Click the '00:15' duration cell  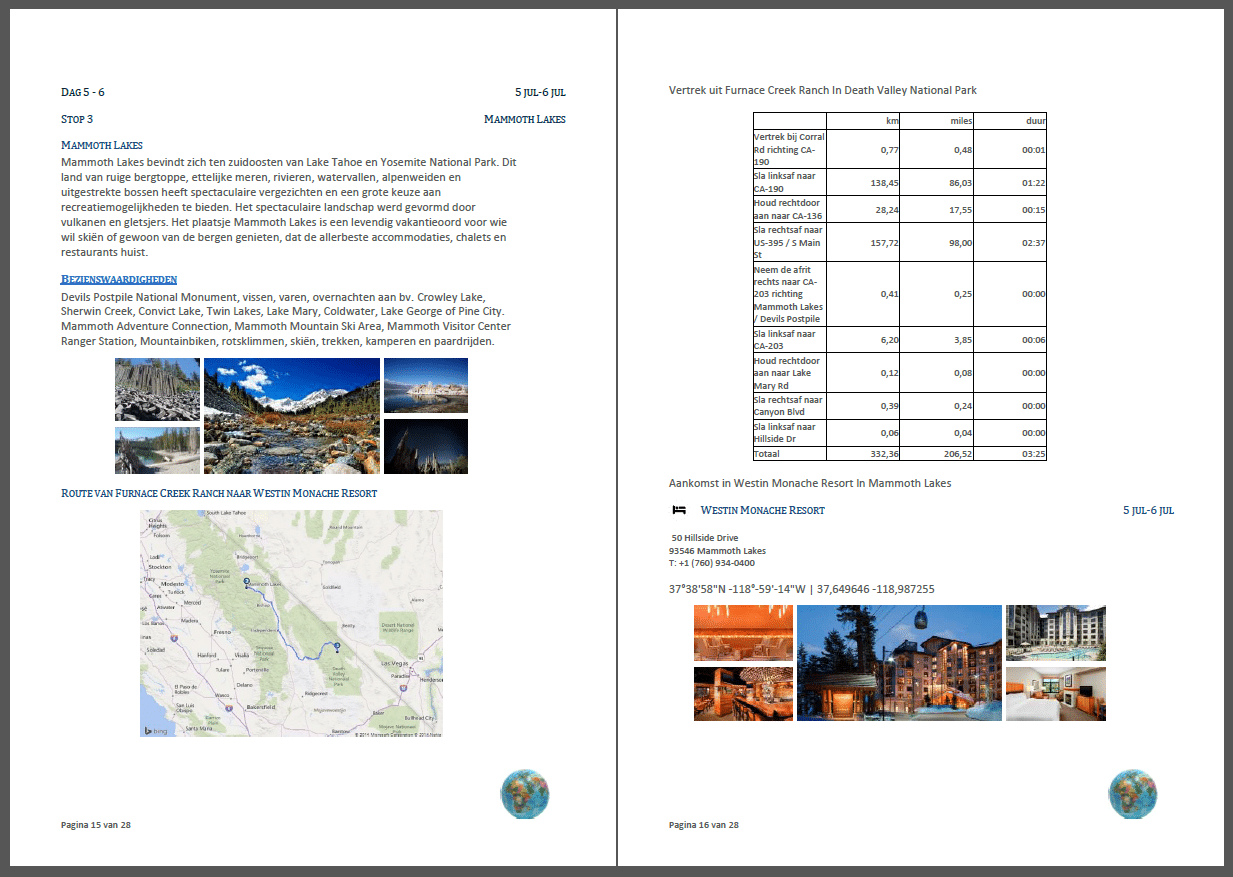(1010, 209)
